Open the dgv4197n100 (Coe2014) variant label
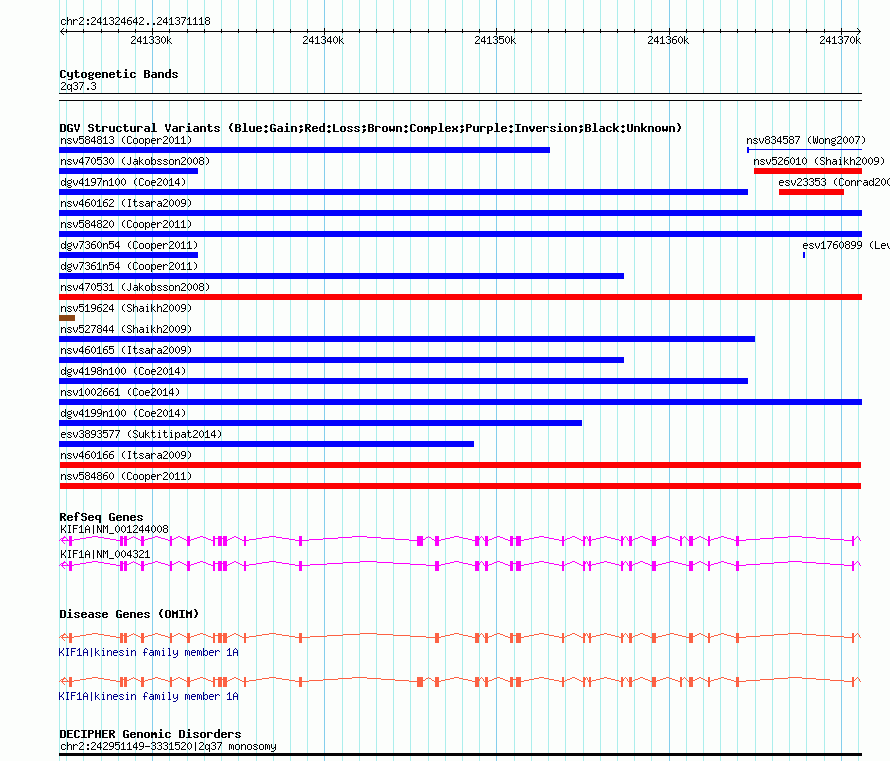Screen dimensions: 890x761 click(123, 182)
